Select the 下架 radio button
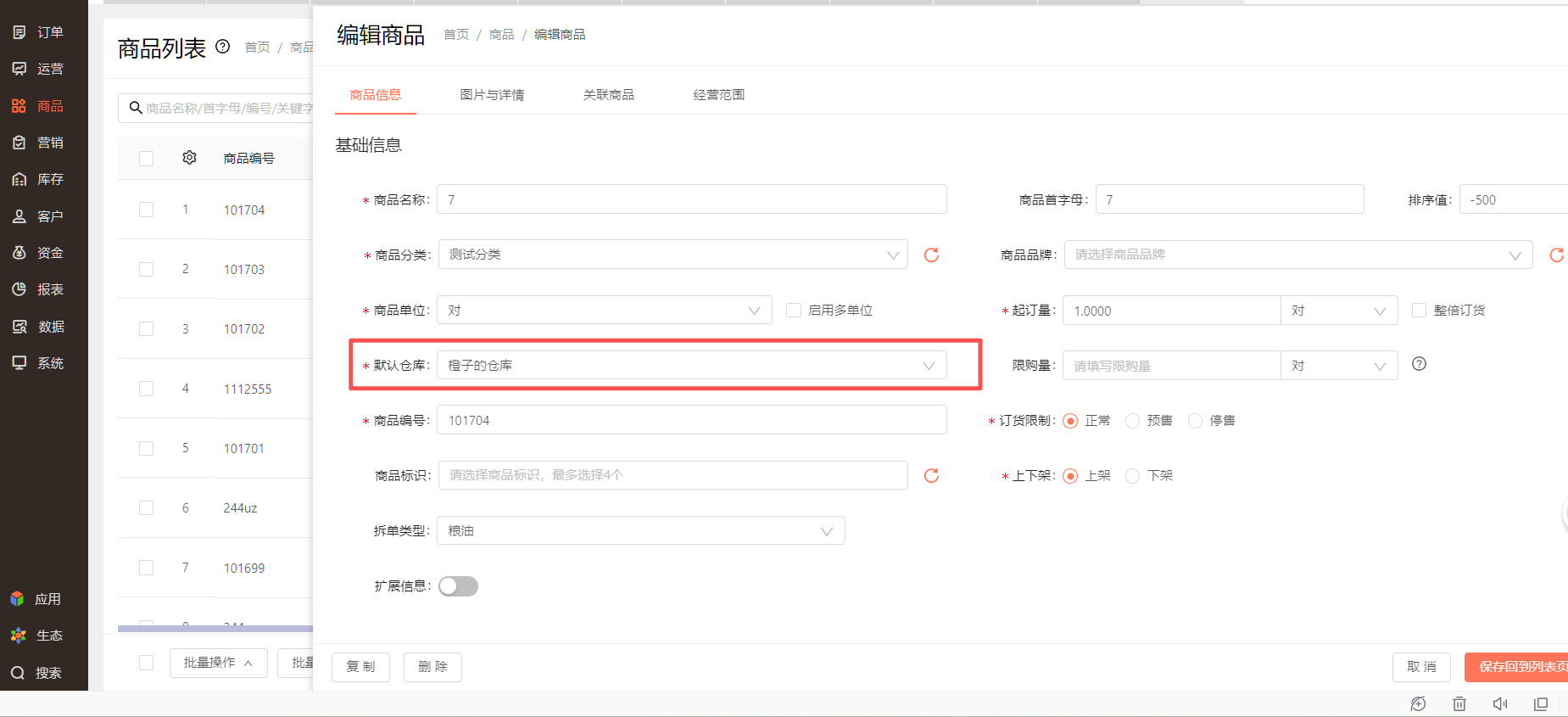The image size is (1568, 717). [1132, 476]
